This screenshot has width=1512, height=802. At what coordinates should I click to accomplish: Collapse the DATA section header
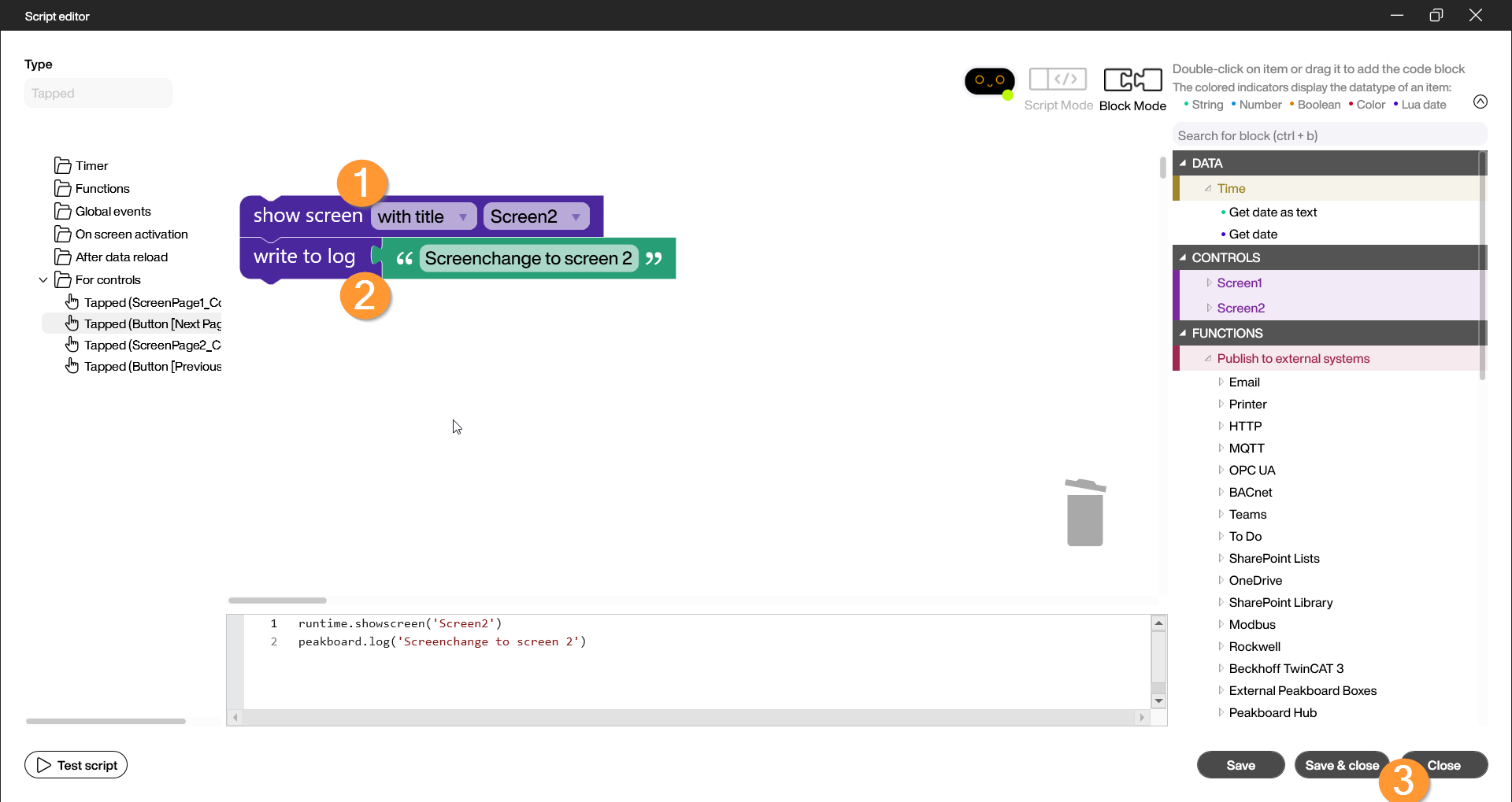point(1183,163)
